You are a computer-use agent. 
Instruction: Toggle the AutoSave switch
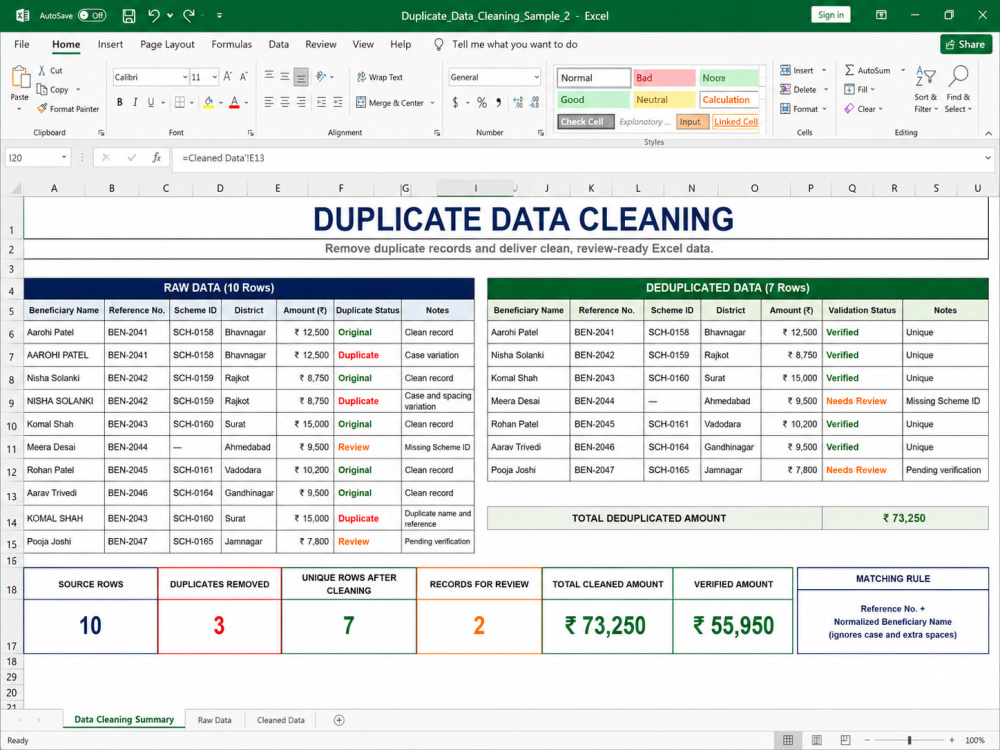[92, 15]
